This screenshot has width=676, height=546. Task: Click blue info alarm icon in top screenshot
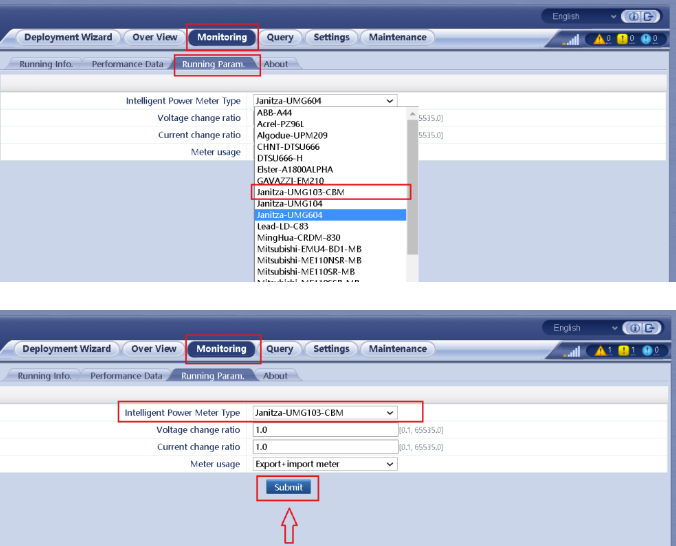pyautogui.click(x=645, y=39)
